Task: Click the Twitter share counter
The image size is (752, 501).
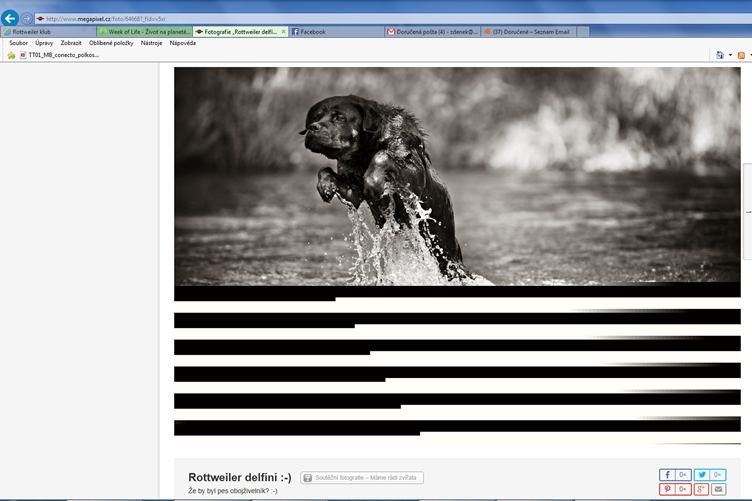Action: 718,475
